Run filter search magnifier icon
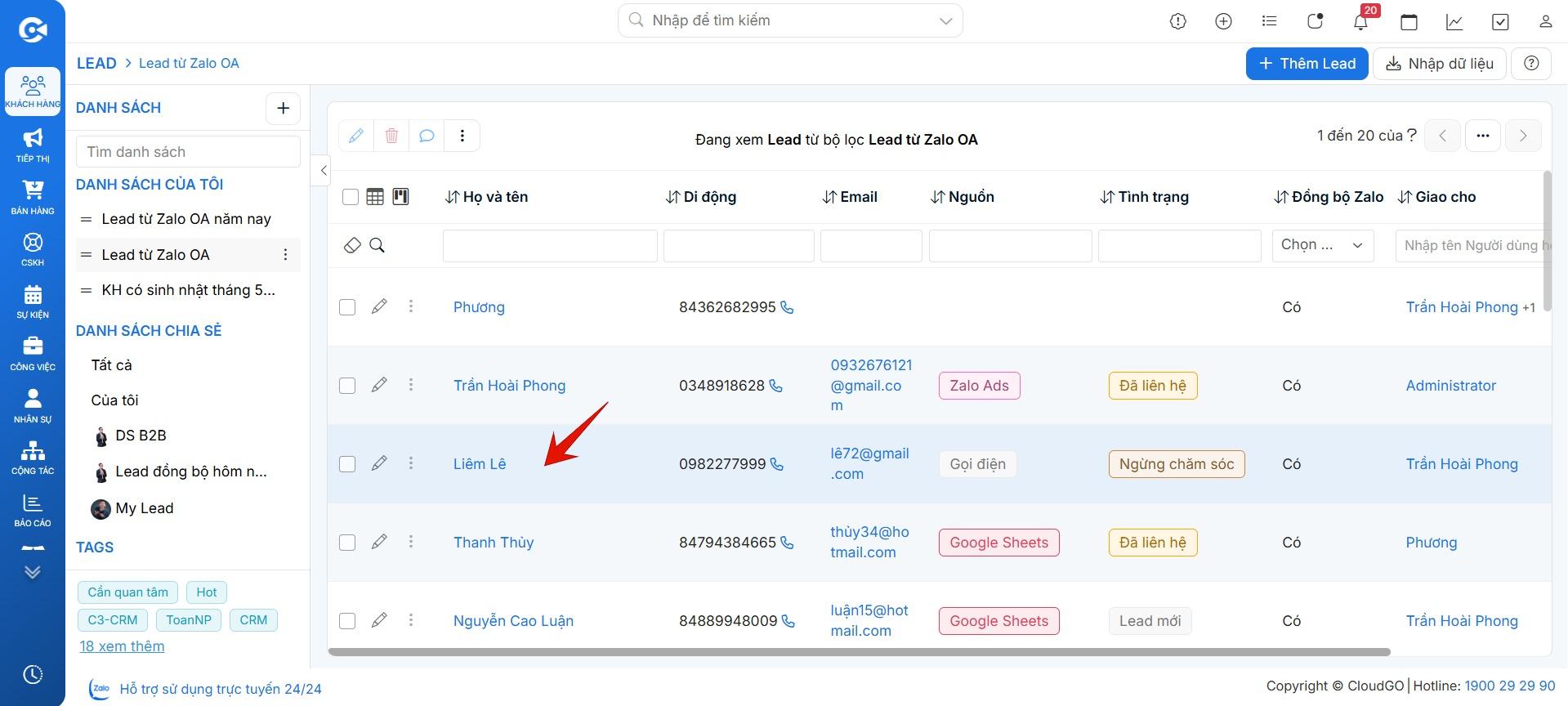Image resolution: width=1568 pixels, height=706 pixels. click(x=377, y=245)
